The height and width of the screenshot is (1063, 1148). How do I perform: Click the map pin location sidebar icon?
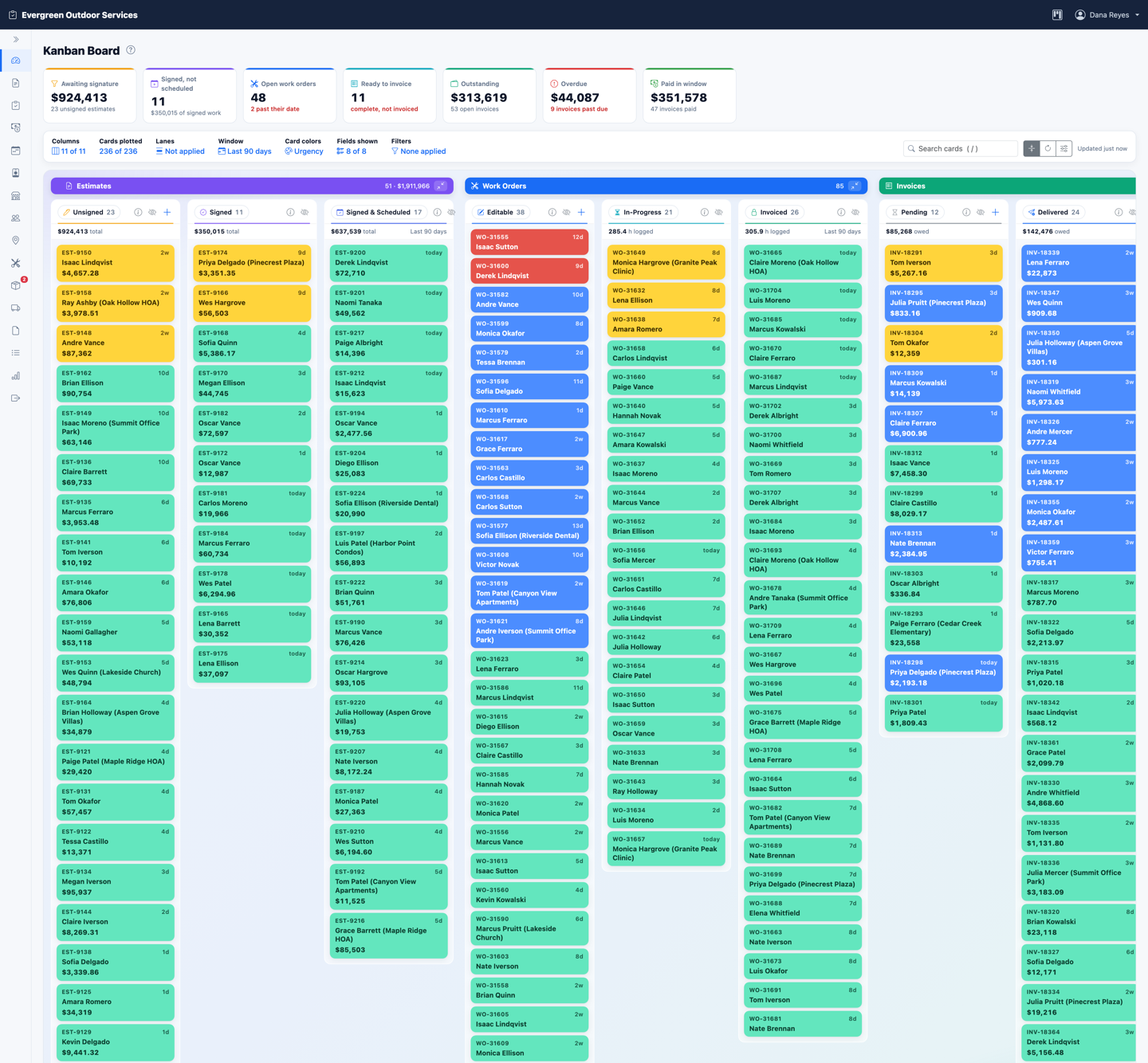[x=15, y=241]
